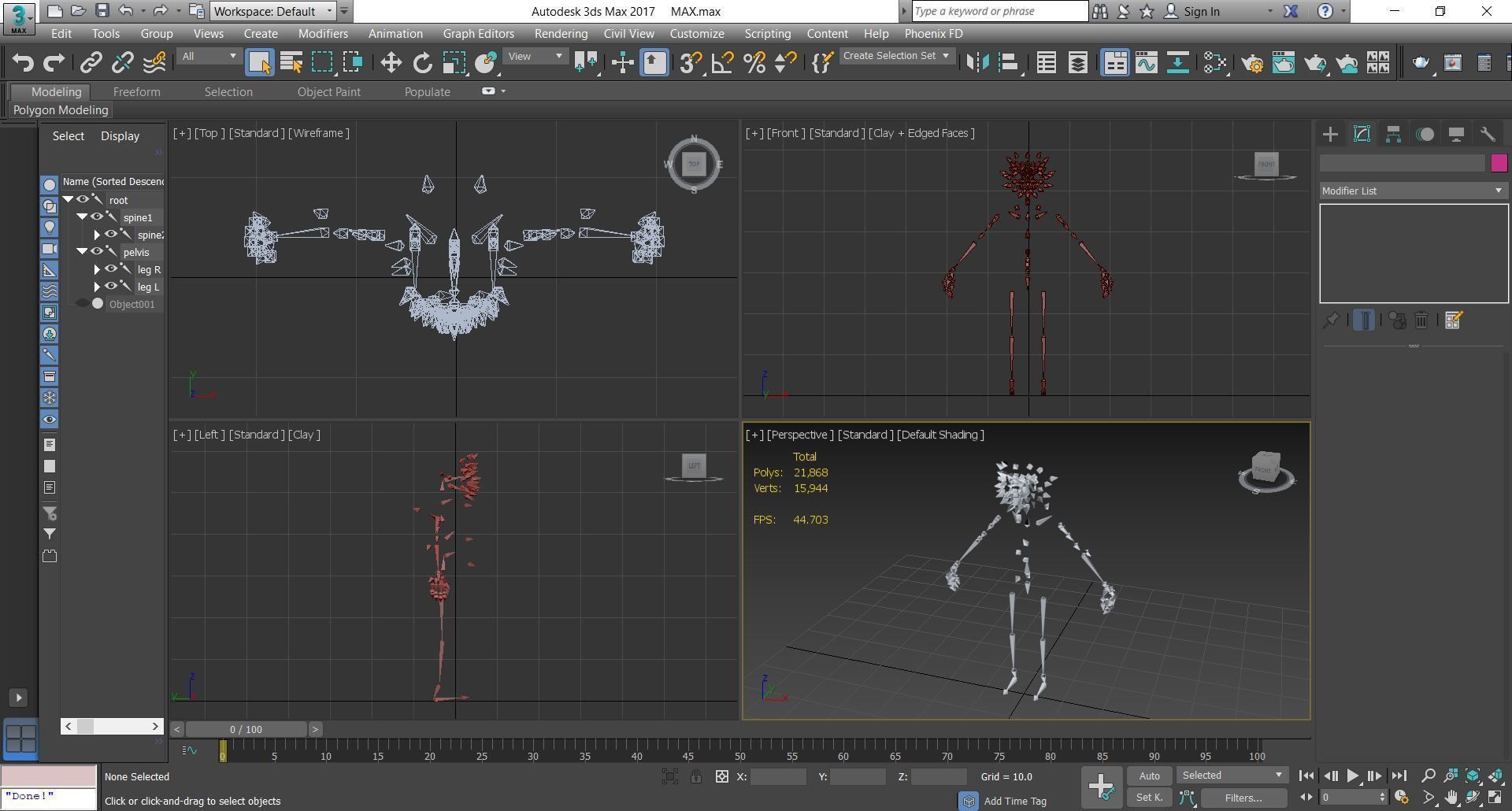Screen dimensions: 1512x811
Task: Toggle 3D Snaps
Action: [691, 63]
